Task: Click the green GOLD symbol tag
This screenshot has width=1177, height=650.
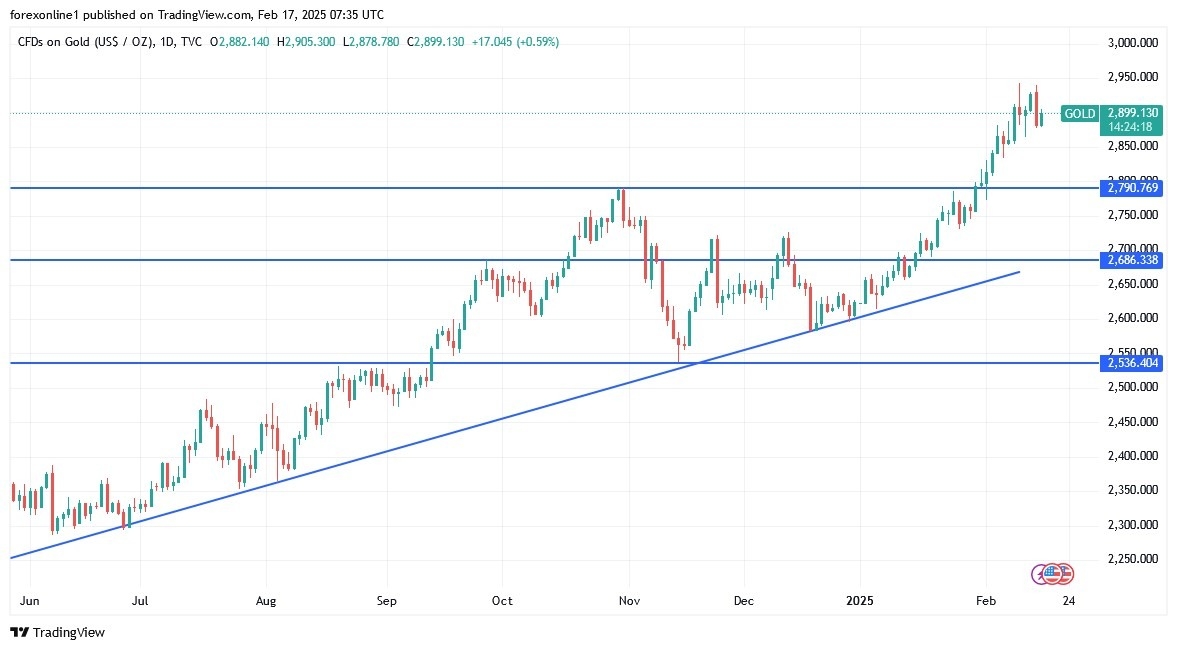Action: pyautogui.click(x=1079, y=114)
